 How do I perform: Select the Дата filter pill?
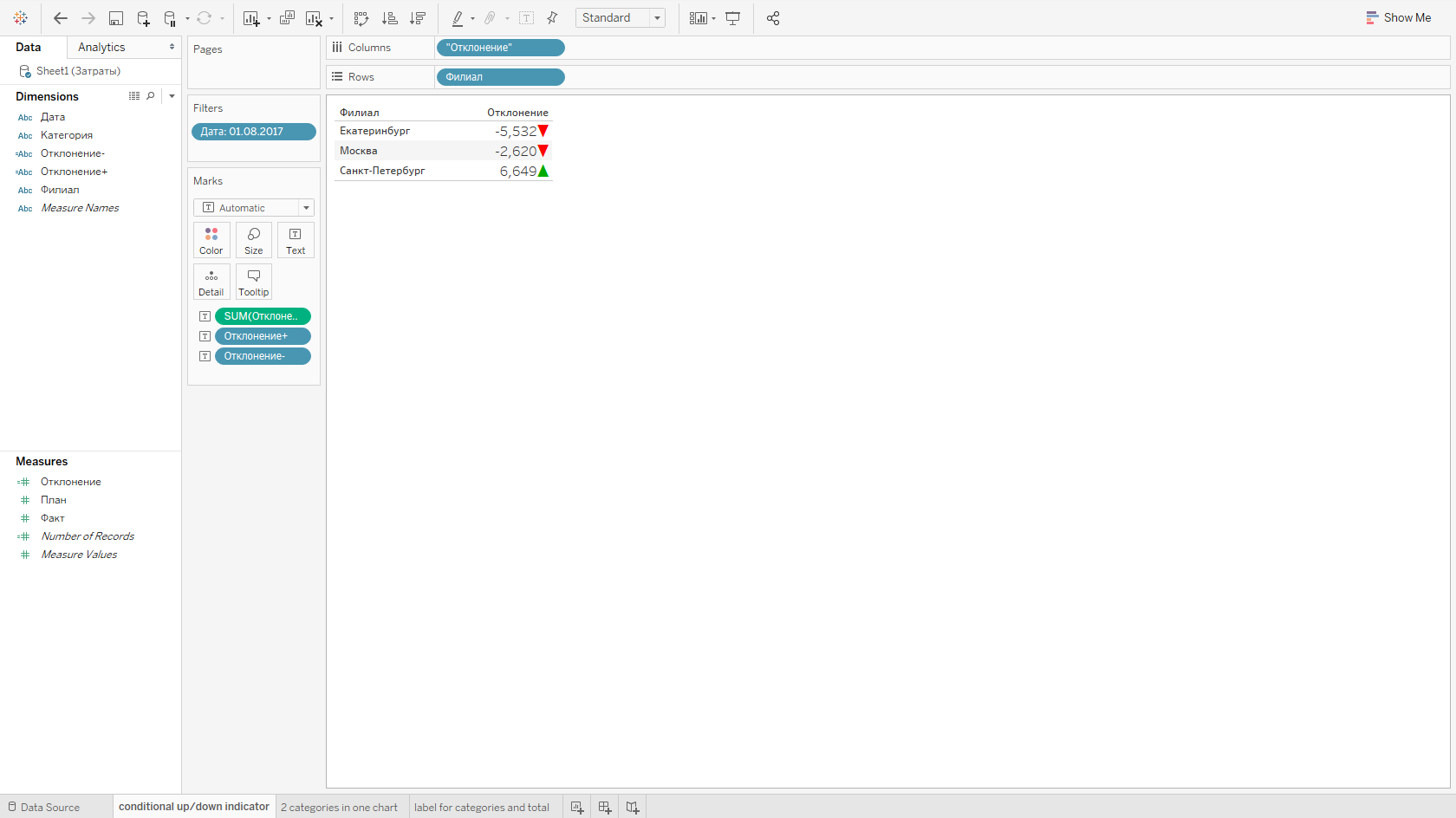pos(253,132)
